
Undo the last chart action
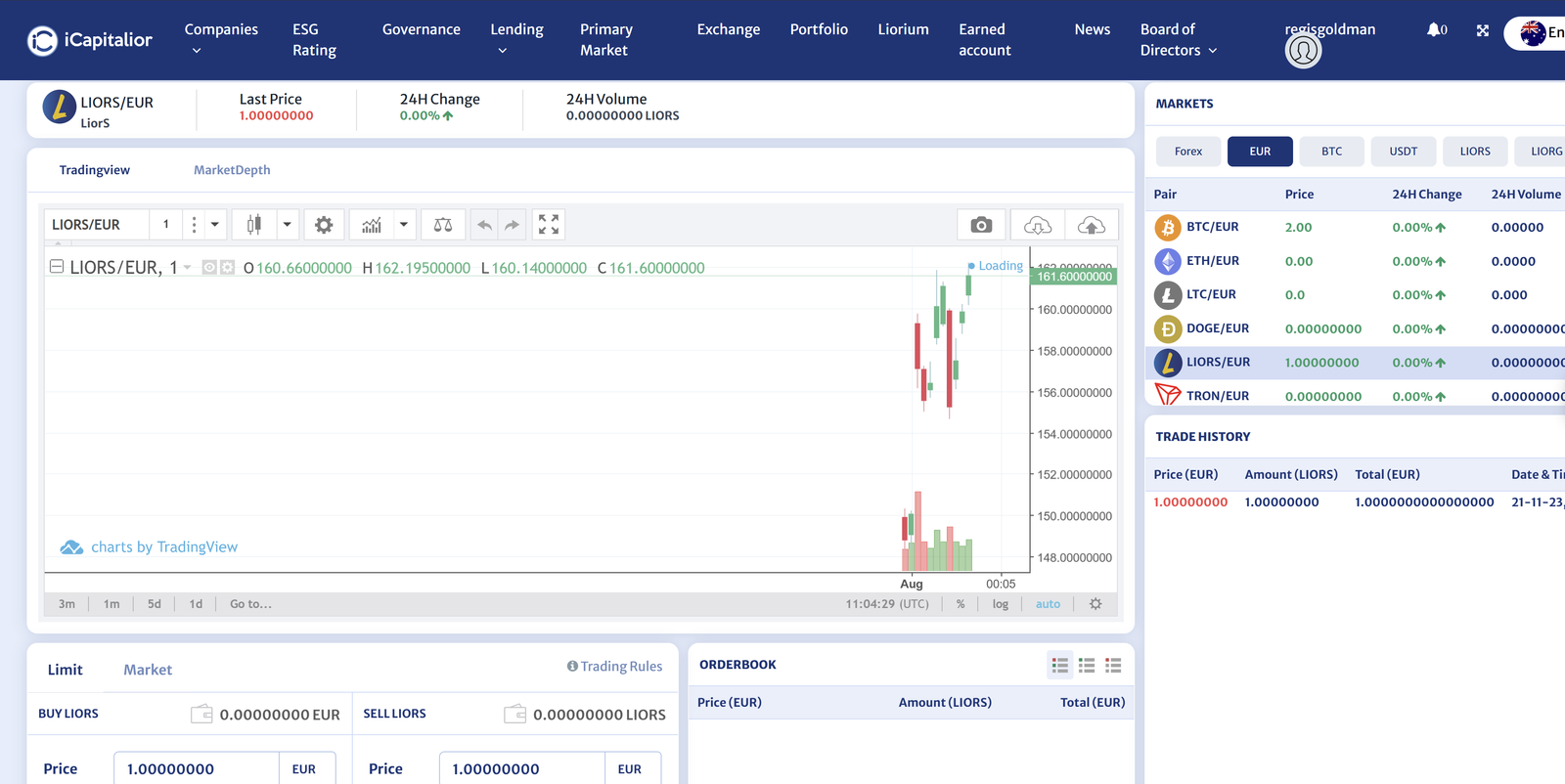(484, 225)
